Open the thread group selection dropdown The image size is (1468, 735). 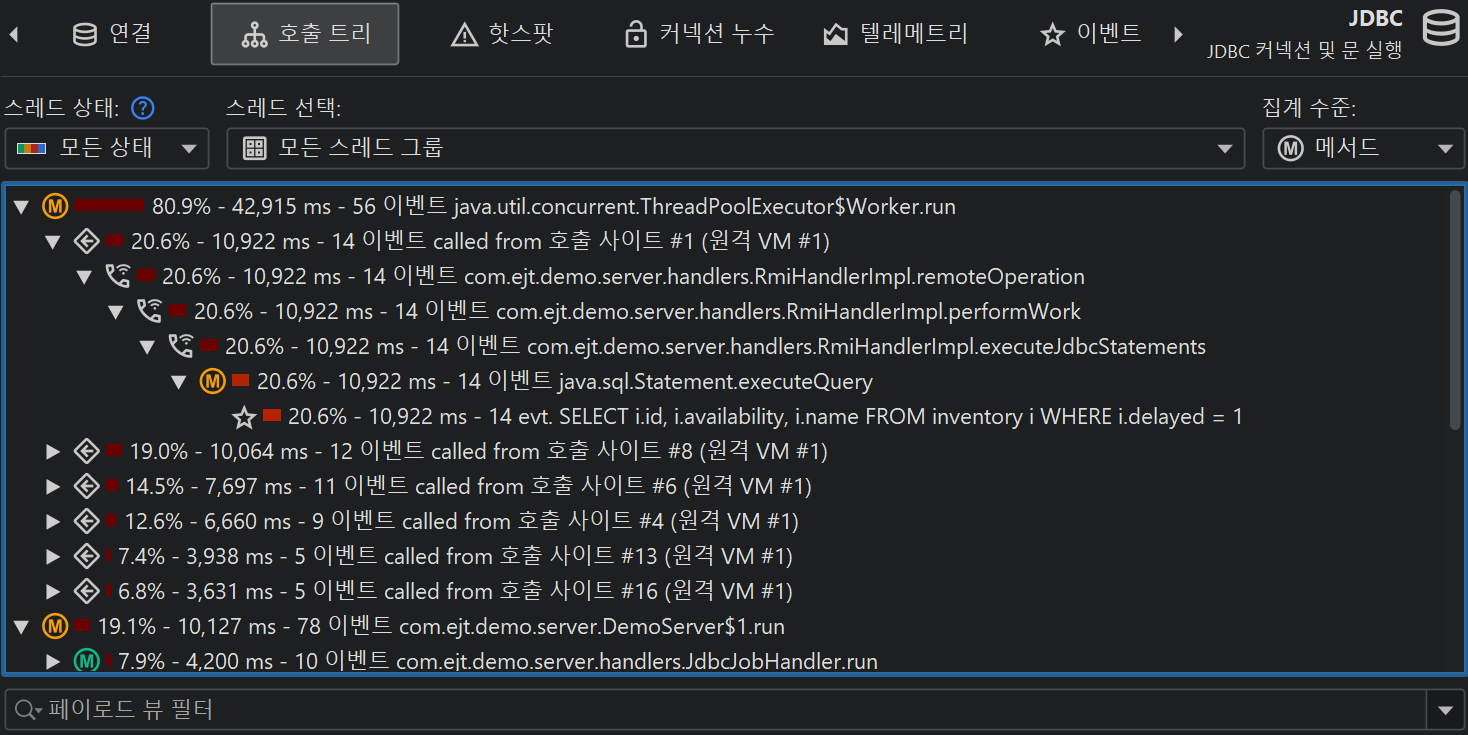(x=735, y=149)
